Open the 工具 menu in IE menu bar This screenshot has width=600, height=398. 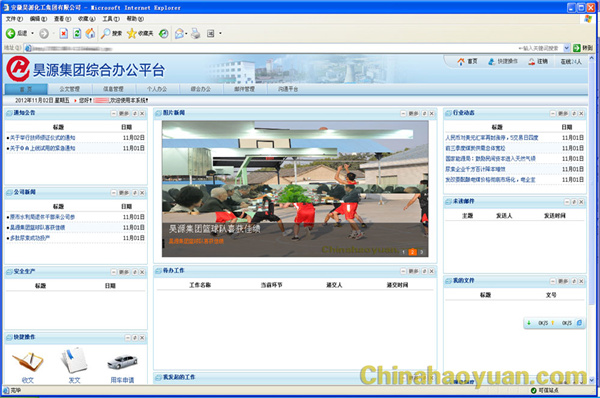coord(111,19)
